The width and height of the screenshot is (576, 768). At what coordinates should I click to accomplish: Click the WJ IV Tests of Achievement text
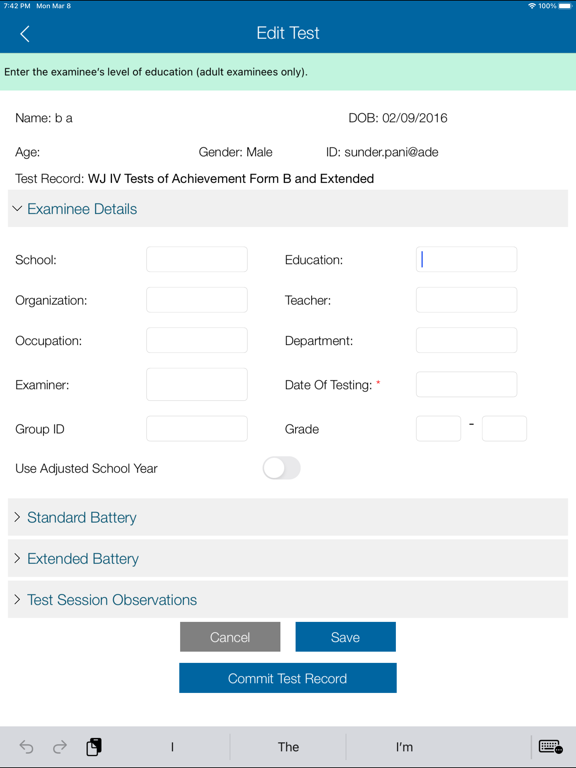tap(231, 178)
